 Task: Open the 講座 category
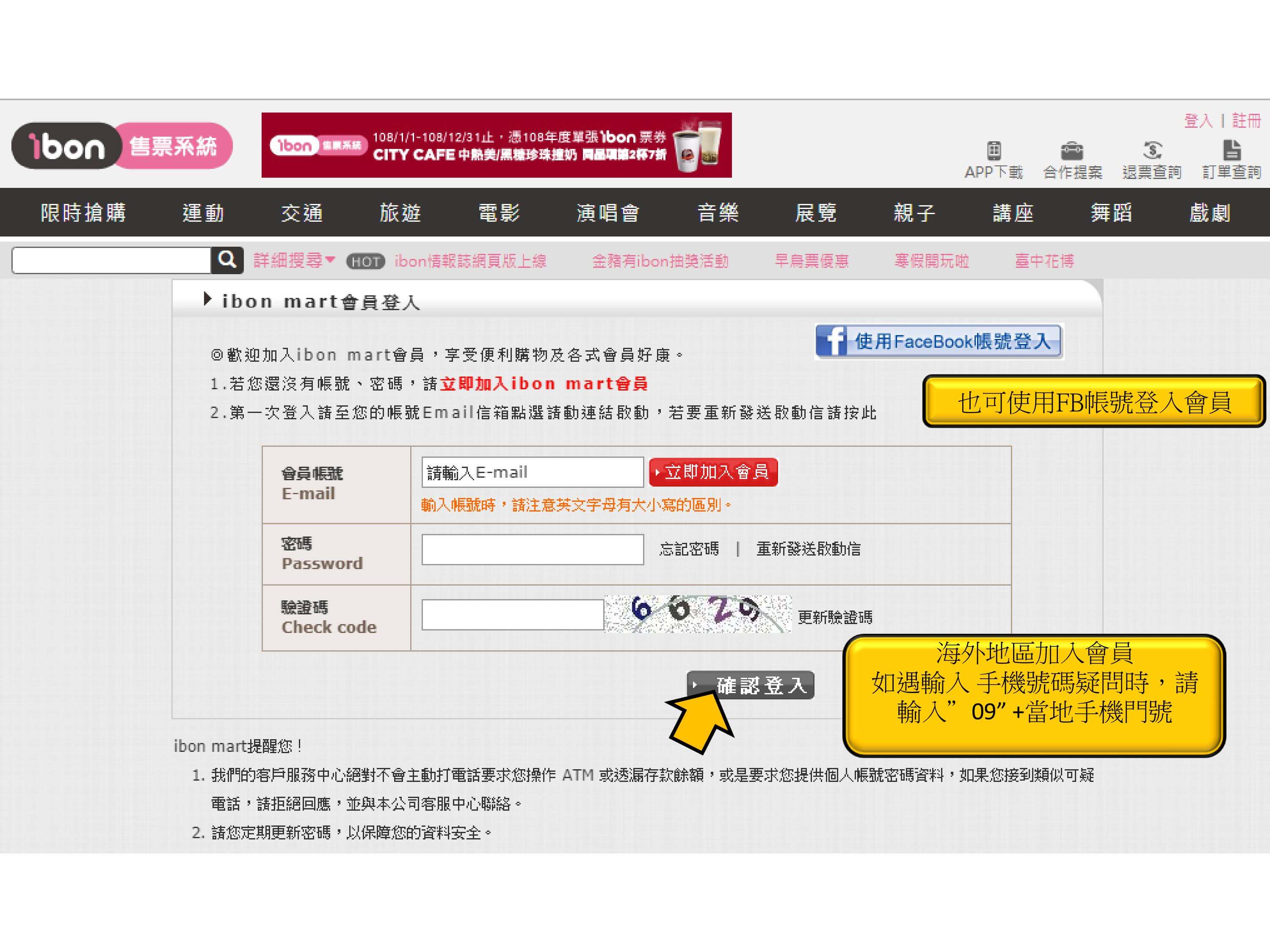point(1013,213)
